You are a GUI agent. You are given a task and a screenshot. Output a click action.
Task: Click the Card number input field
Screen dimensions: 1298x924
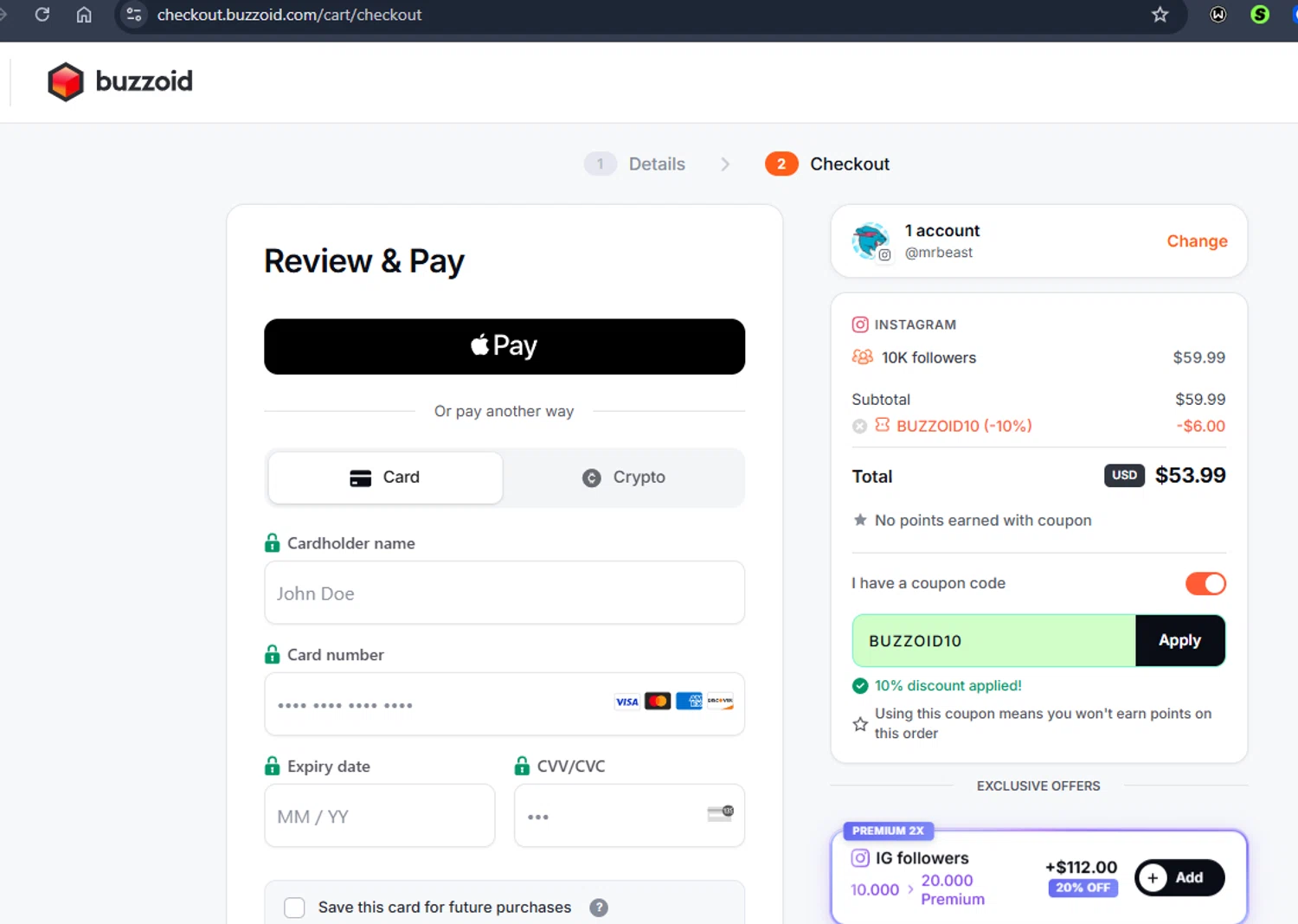504,704
